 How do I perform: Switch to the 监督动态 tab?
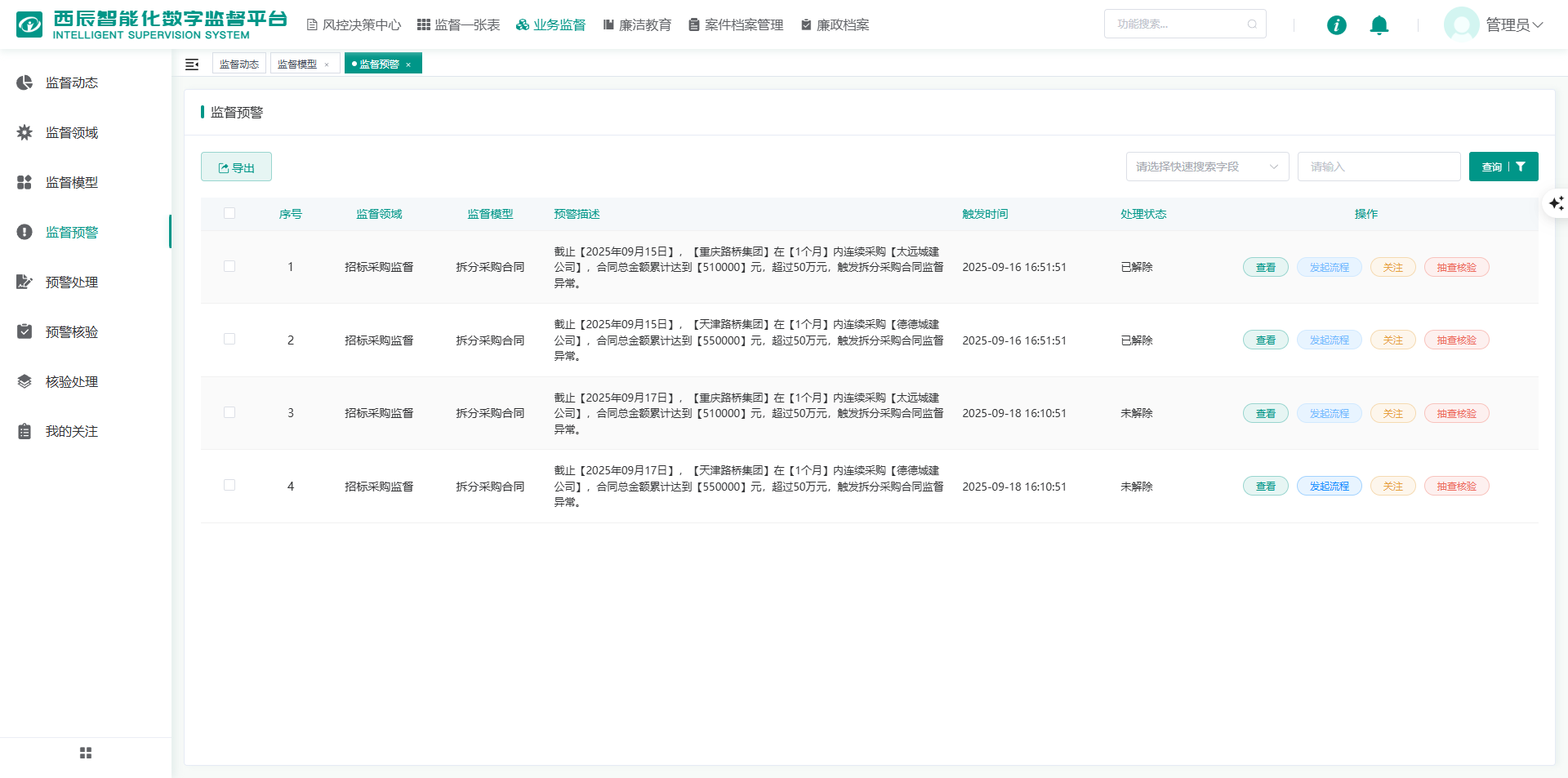238,64
